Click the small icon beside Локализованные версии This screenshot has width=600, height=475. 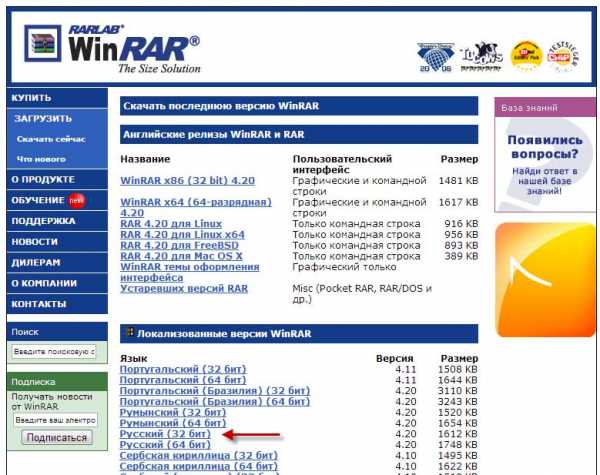click(x=130, y=332)
